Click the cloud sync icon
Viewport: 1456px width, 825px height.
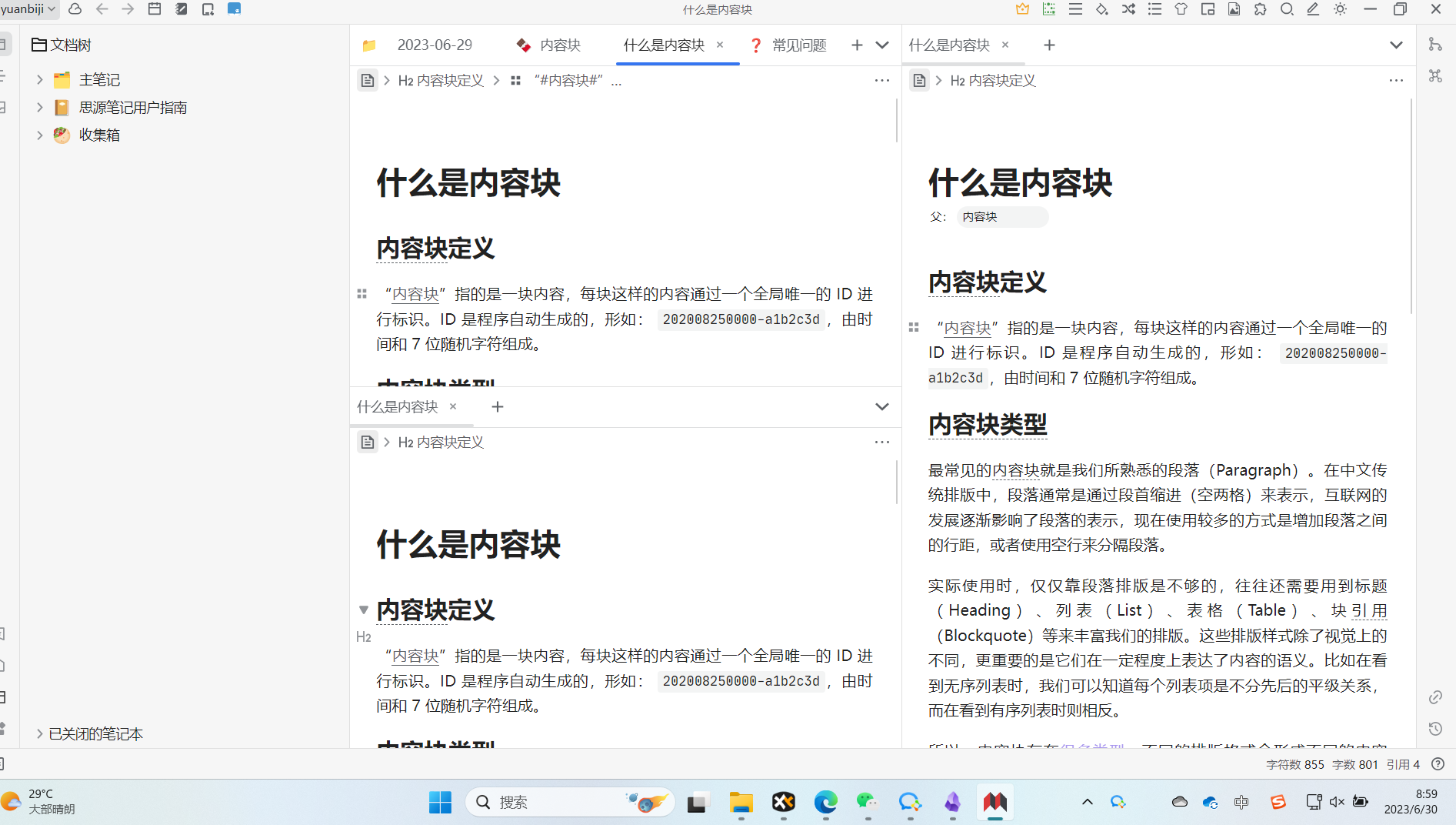coord(75,9)
